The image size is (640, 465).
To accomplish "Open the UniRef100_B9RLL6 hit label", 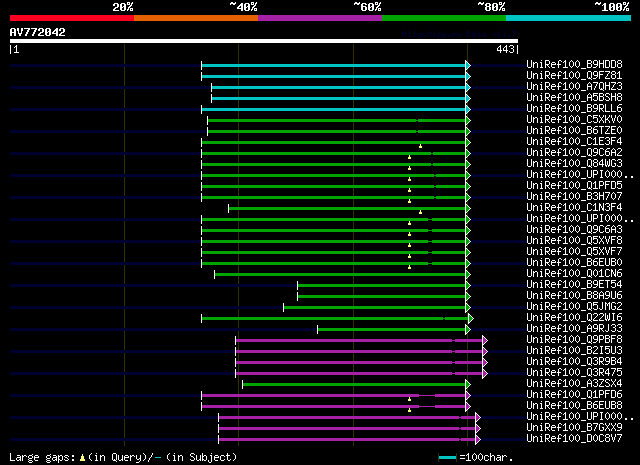I will point(574,109).
